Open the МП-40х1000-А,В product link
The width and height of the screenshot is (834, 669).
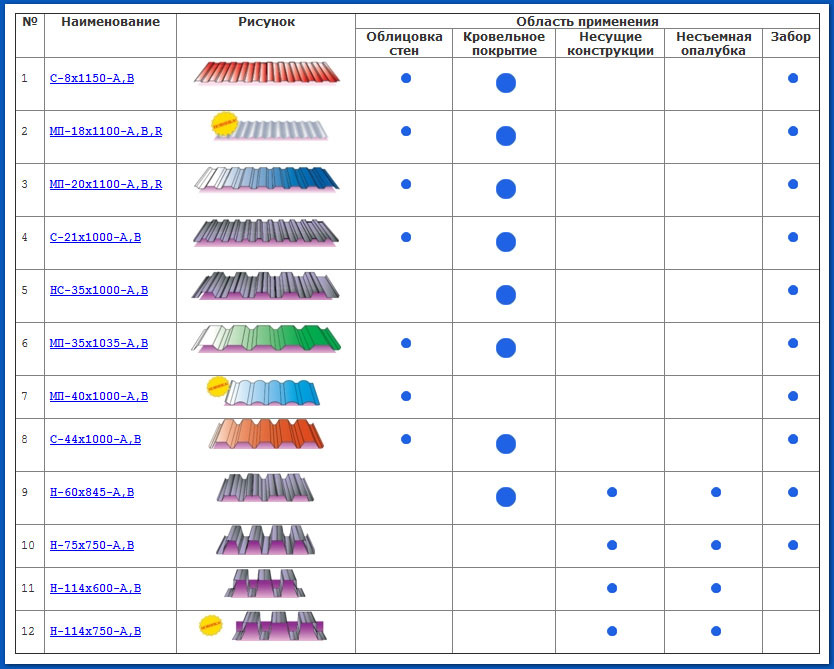(99, 396)
